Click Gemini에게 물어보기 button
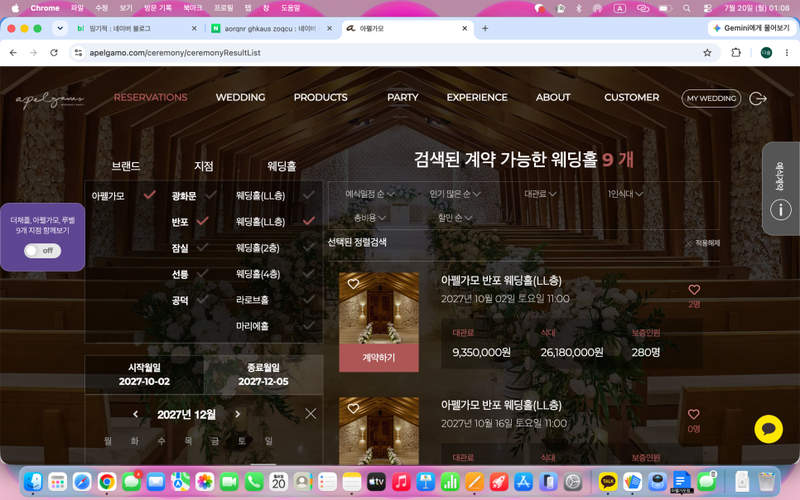This screenshot has height=500, width=800. pyautogui.click(x=752, y=29)
